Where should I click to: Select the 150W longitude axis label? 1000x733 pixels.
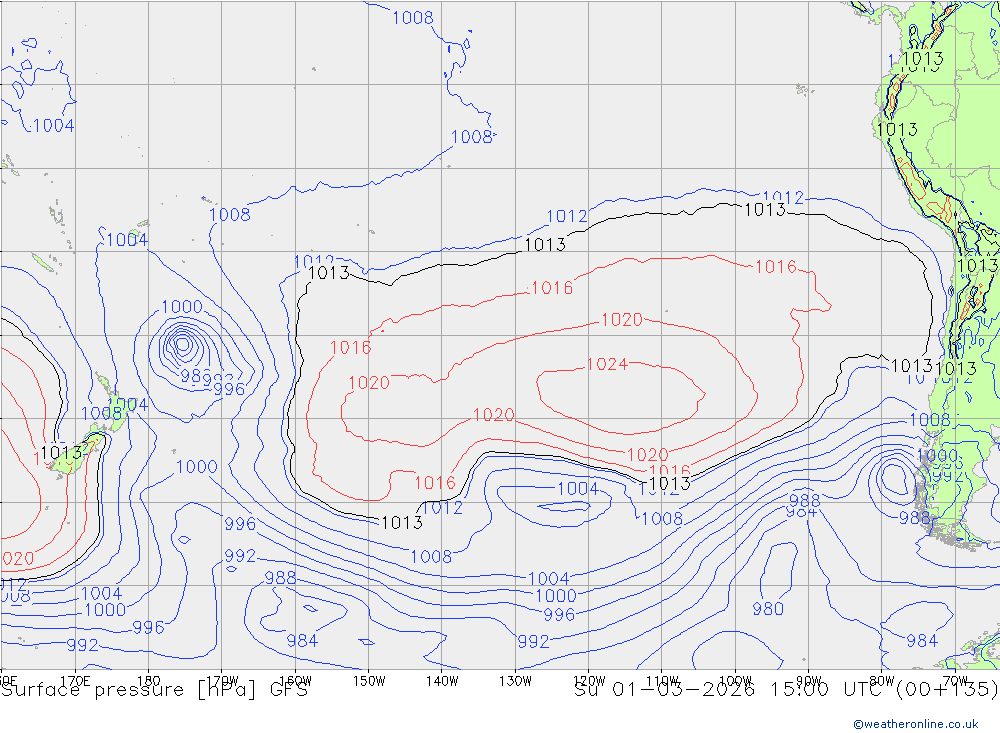click(369, 681)
